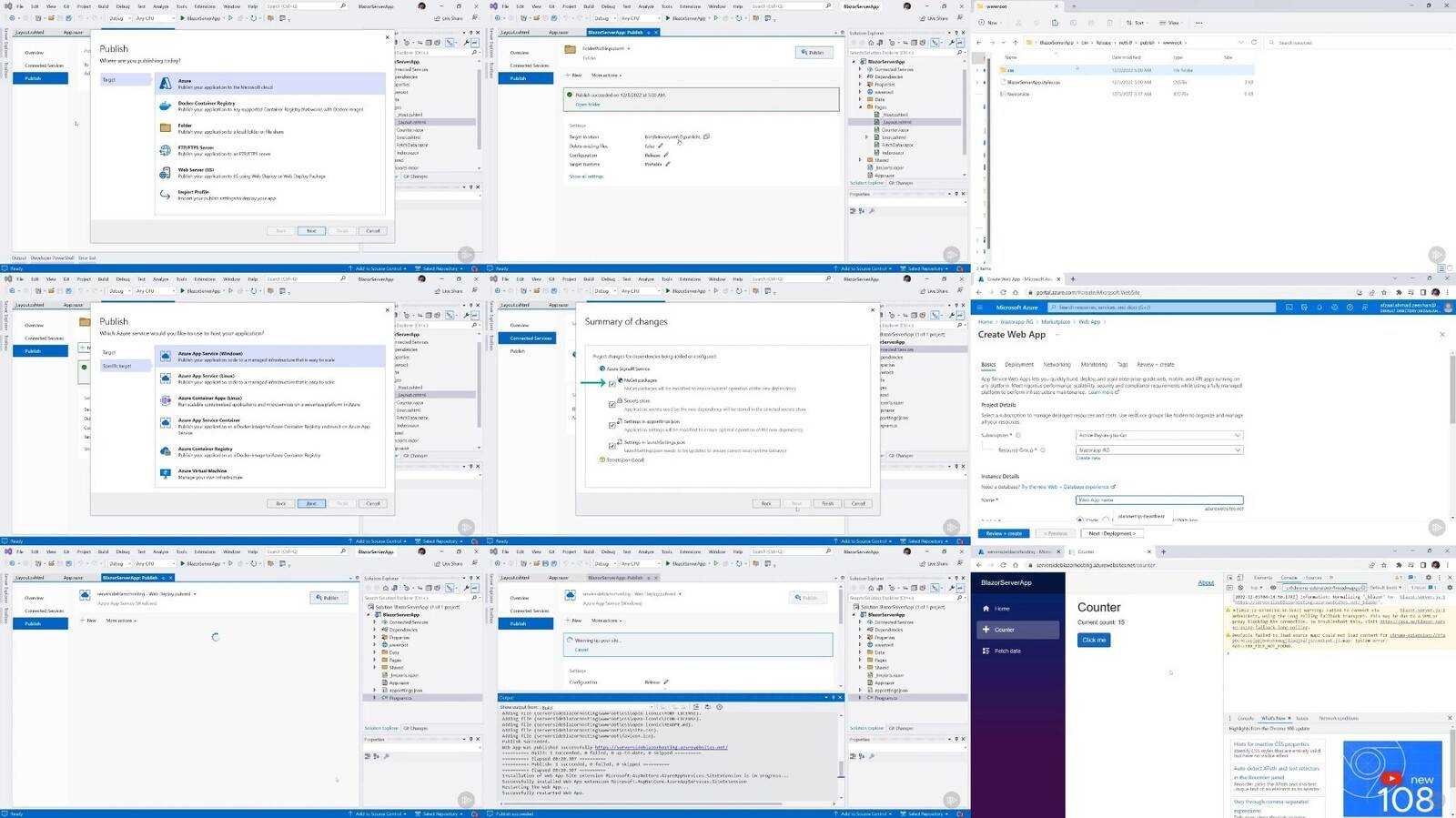Pick the Folder publish target icon

pyautogui.click(x=166, y=127)
